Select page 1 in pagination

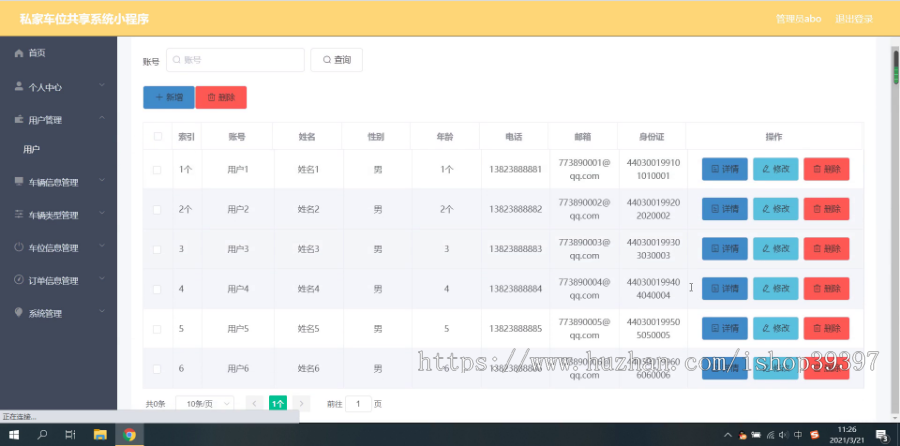pos(278,404)
